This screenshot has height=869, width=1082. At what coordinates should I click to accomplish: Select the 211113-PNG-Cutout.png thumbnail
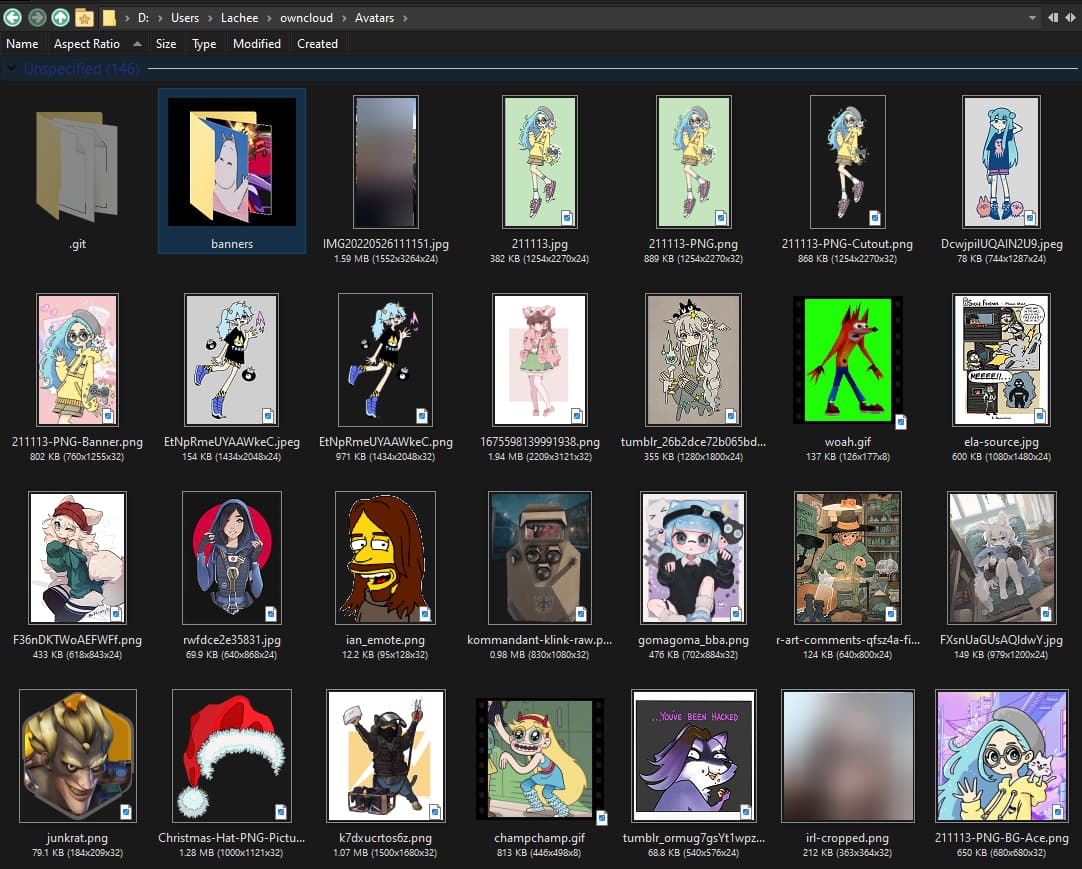(x=847, y=162)
